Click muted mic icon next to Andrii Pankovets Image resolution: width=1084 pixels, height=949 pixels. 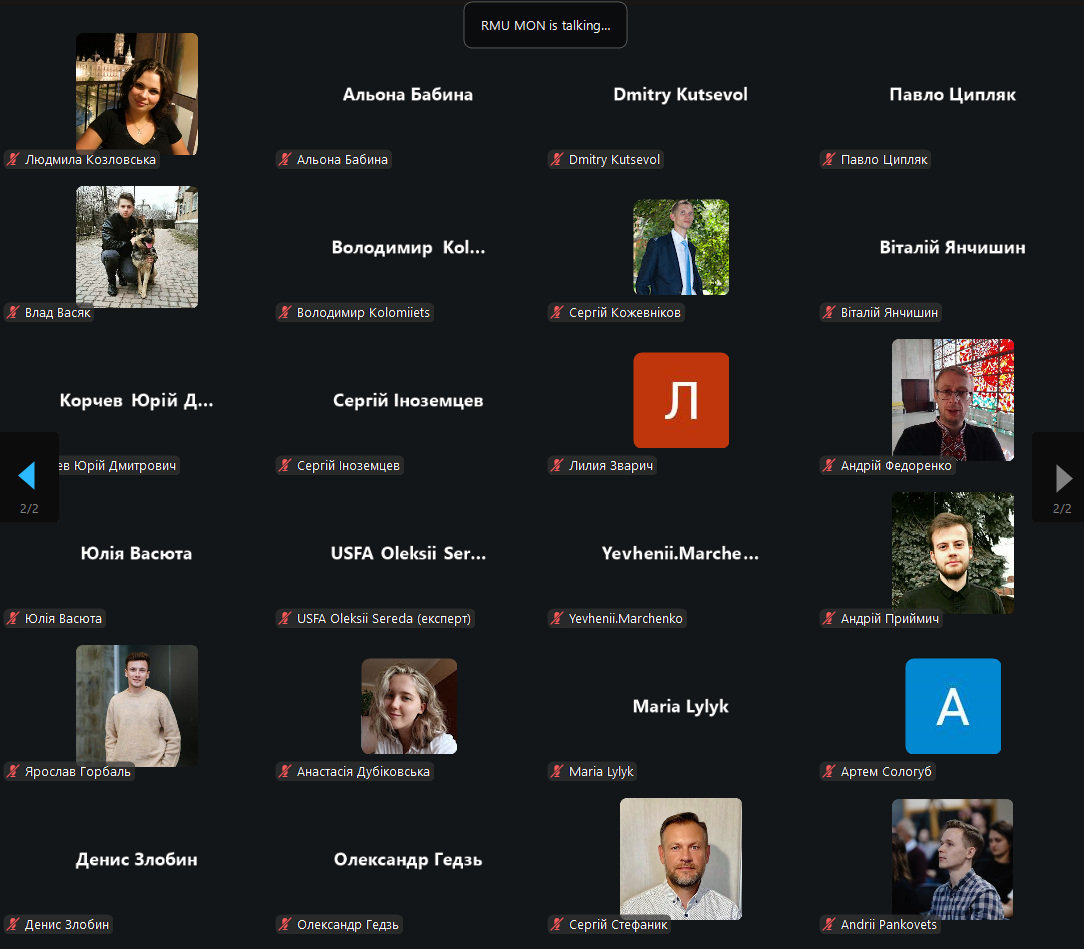tap(829, 925)
